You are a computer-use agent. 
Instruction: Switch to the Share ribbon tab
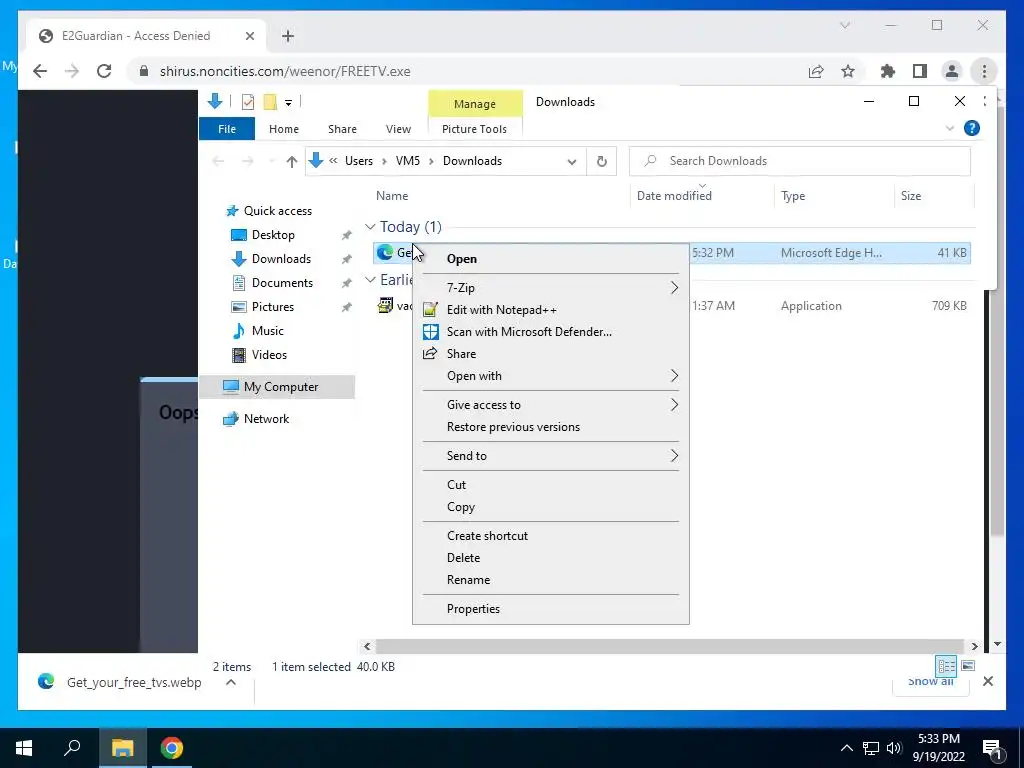pyautogui.click(x=342, y=129)
